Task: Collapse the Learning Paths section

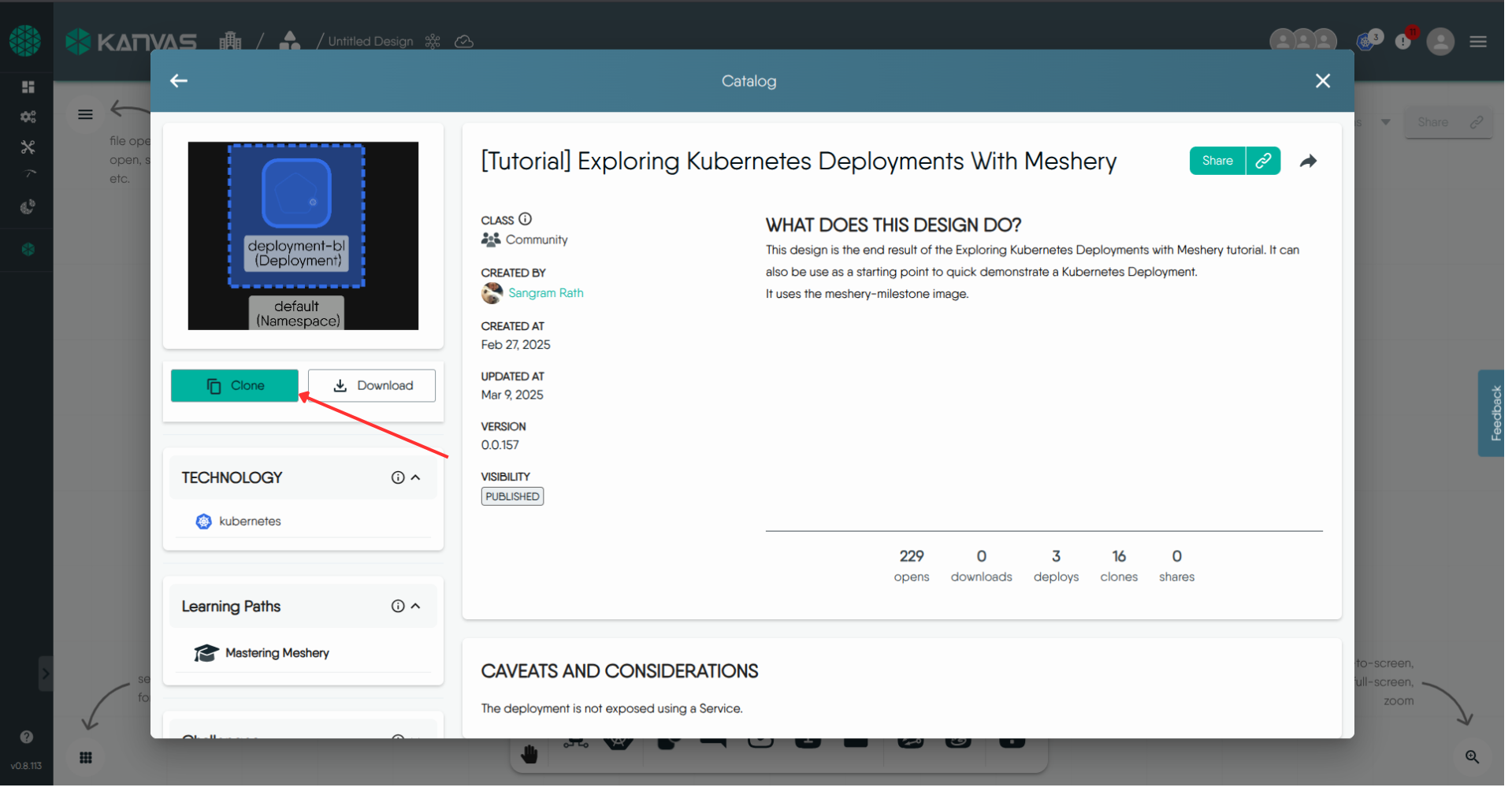Action: pos(416,606)
